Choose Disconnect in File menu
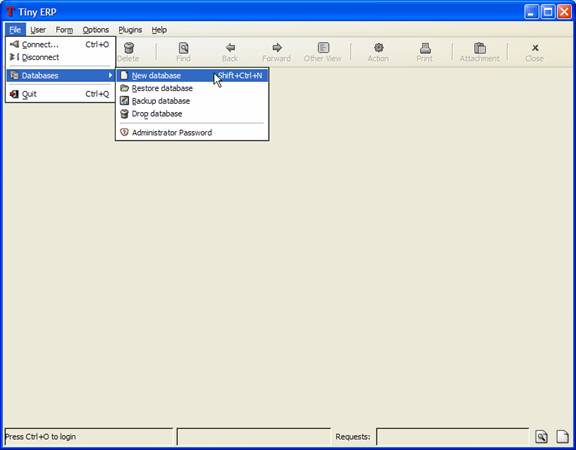Viewport: 576px width, 450px height. [x=60, y=57]
